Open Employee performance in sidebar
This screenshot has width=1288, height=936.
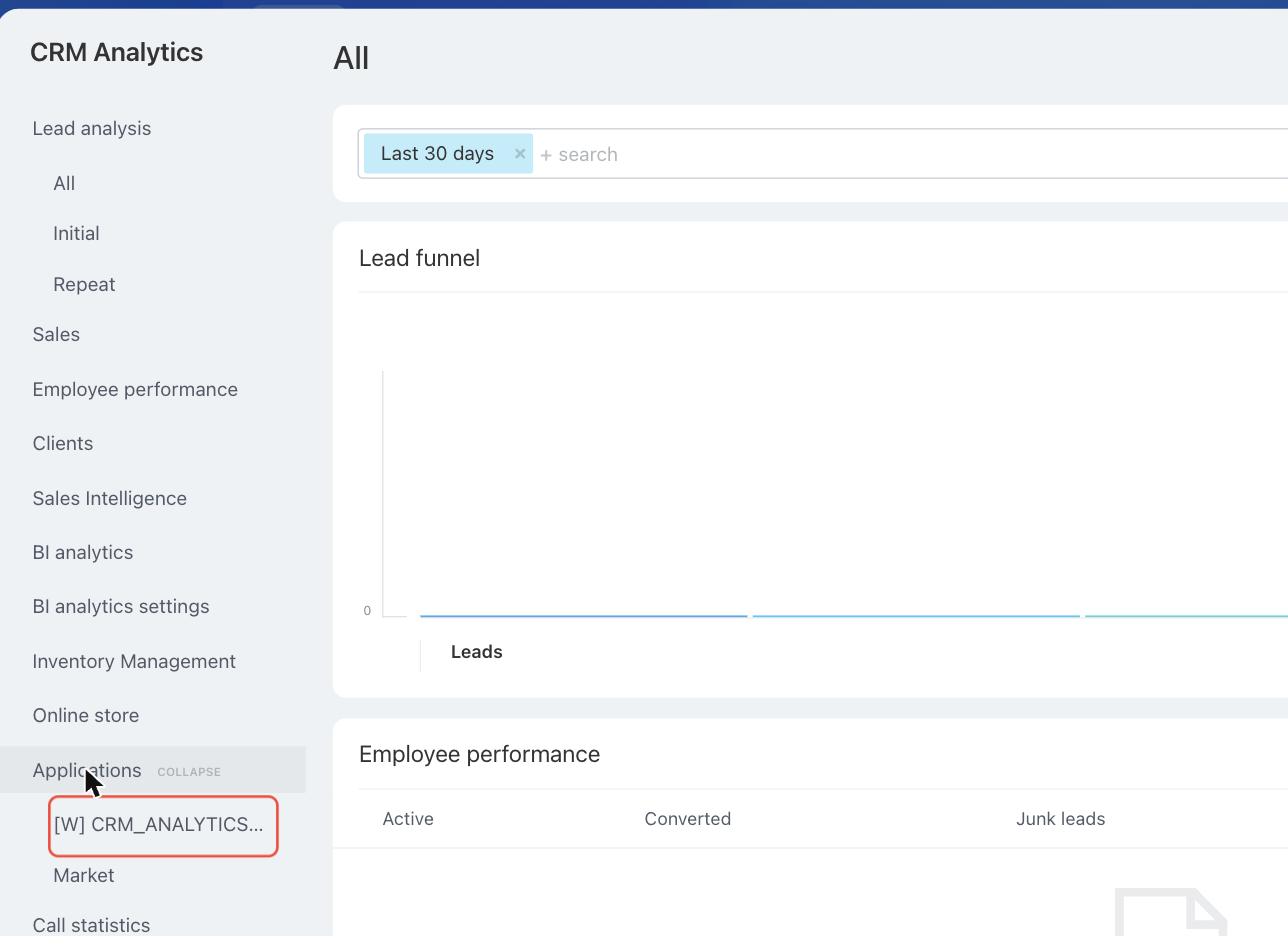click(x=135, y=389)
